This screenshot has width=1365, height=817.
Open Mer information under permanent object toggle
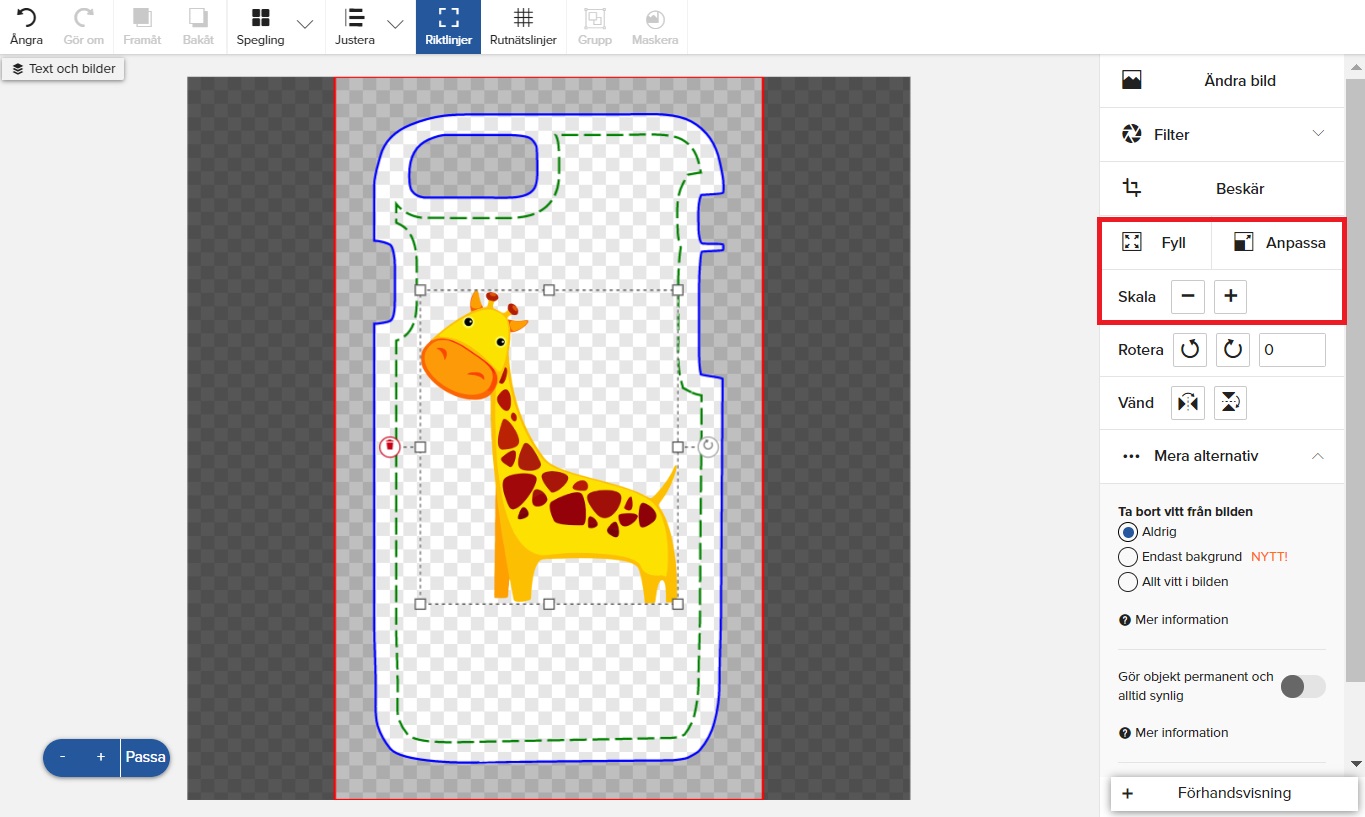(1174, 733)
